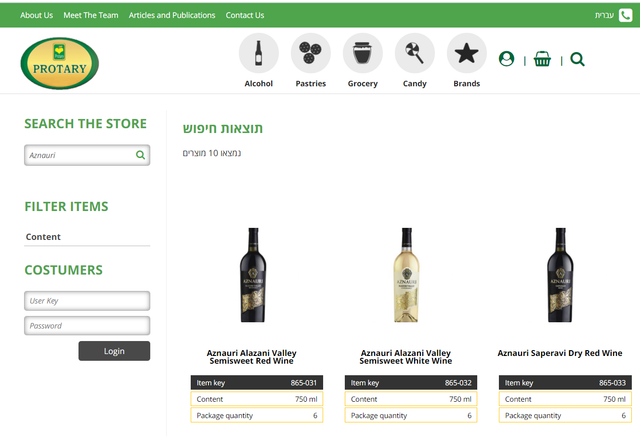This screenshot has height=436, width=640.
Task: Click the Protary logo
Action: [x=60, y=63]
